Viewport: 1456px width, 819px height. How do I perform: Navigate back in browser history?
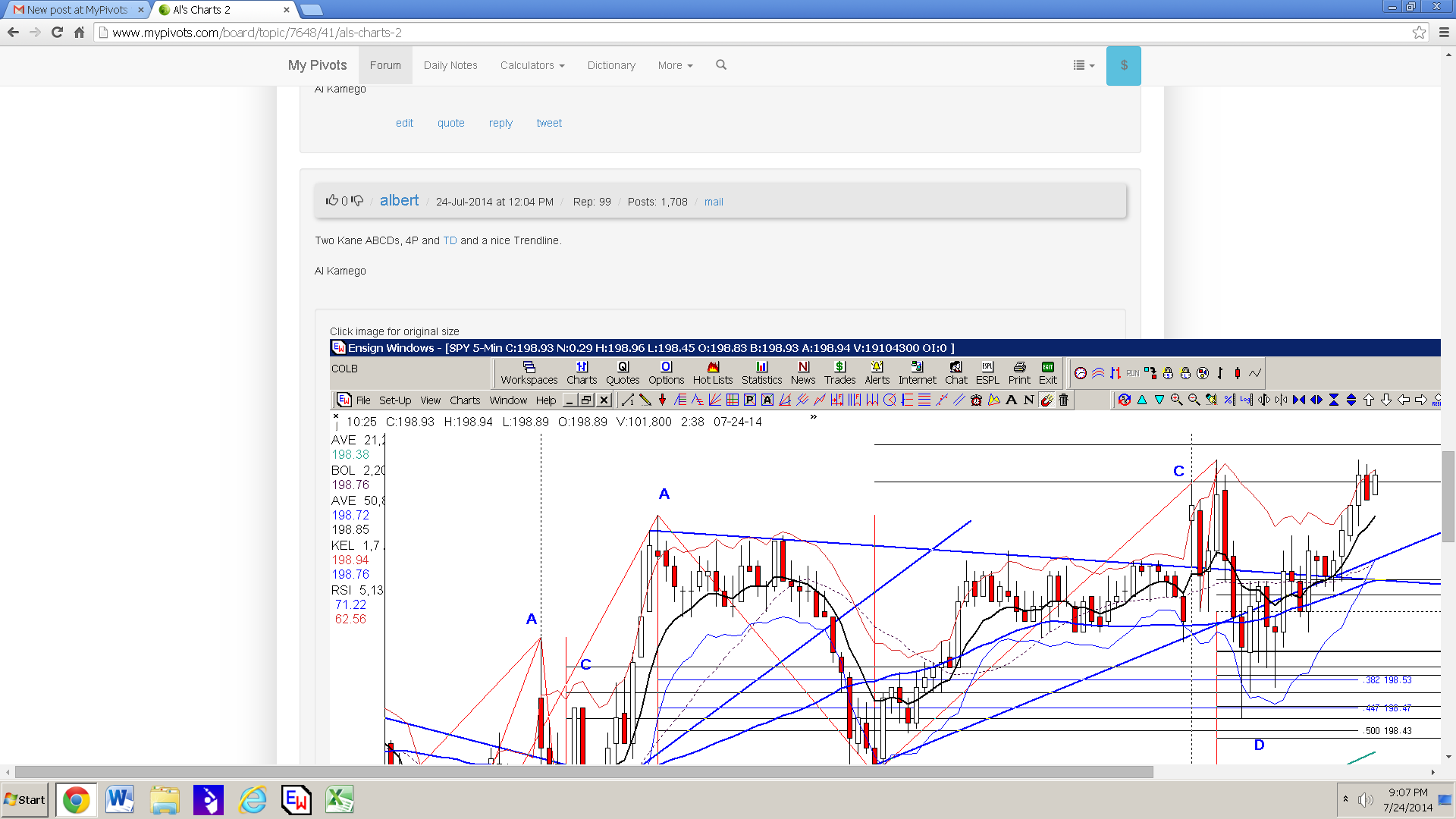[x=13, y=32]
